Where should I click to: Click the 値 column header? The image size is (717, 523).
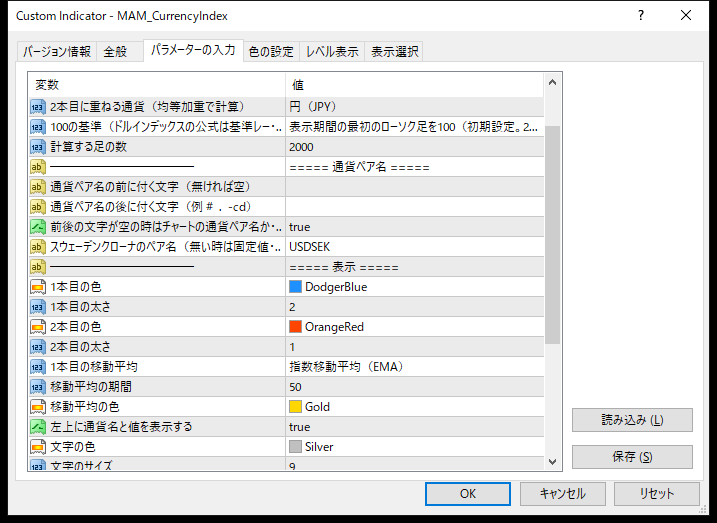click(415, 85)
